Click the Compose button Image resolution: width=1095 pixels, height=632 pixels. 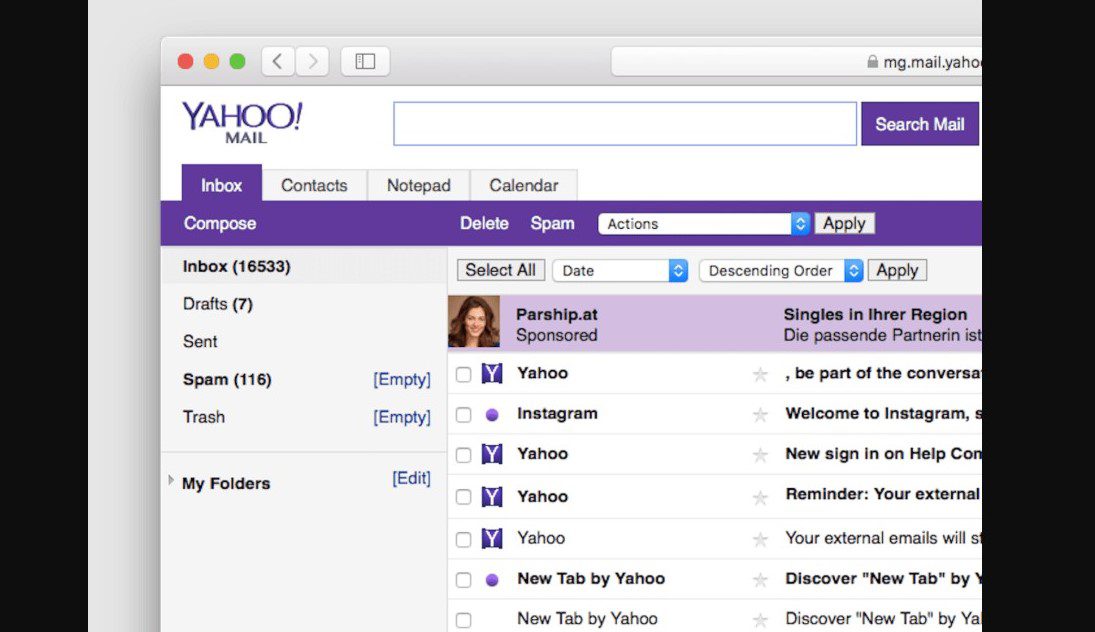[219, 224]
